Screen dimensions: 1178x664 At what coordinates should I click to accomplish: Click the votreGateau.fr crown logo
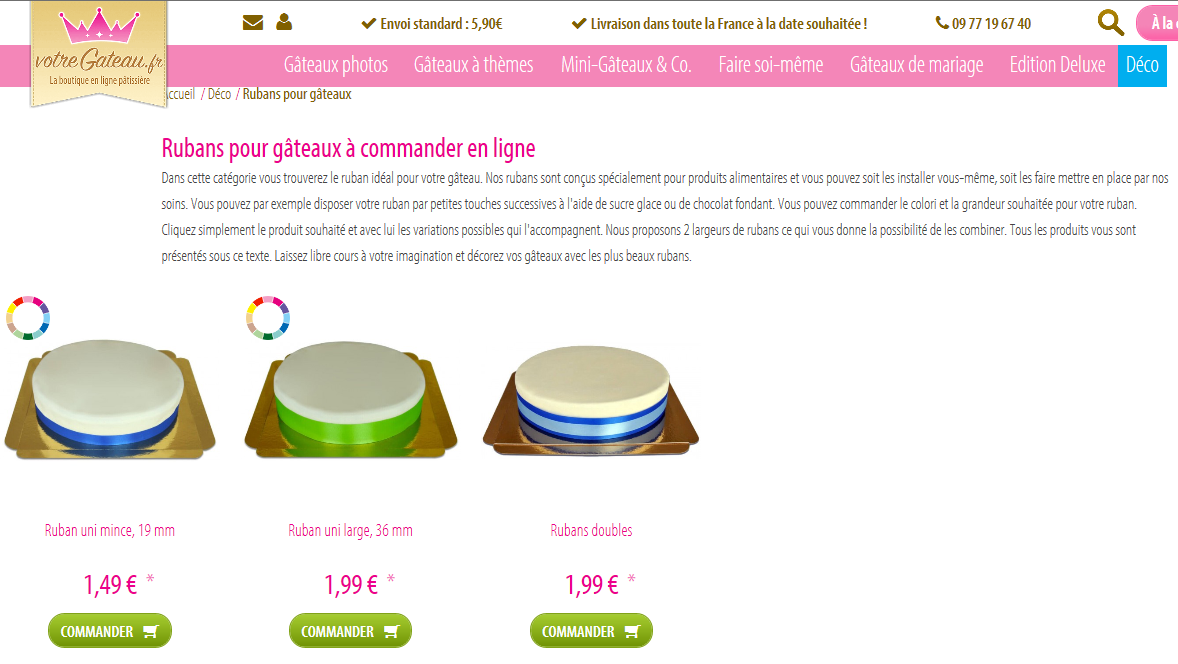[99, 53]
